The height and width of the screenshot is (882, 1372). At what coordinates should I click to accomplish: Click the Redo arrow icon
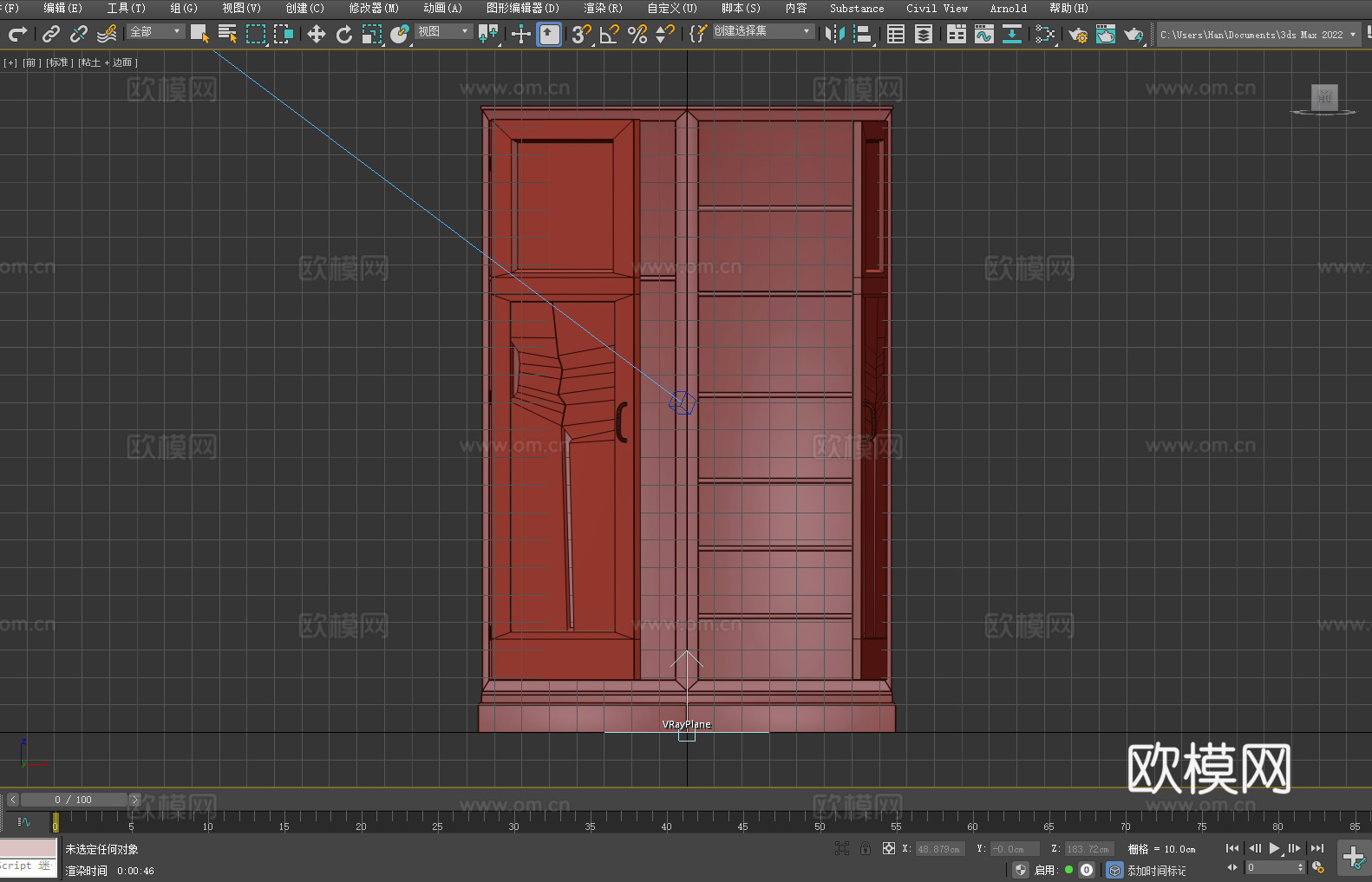coord(17,34)
